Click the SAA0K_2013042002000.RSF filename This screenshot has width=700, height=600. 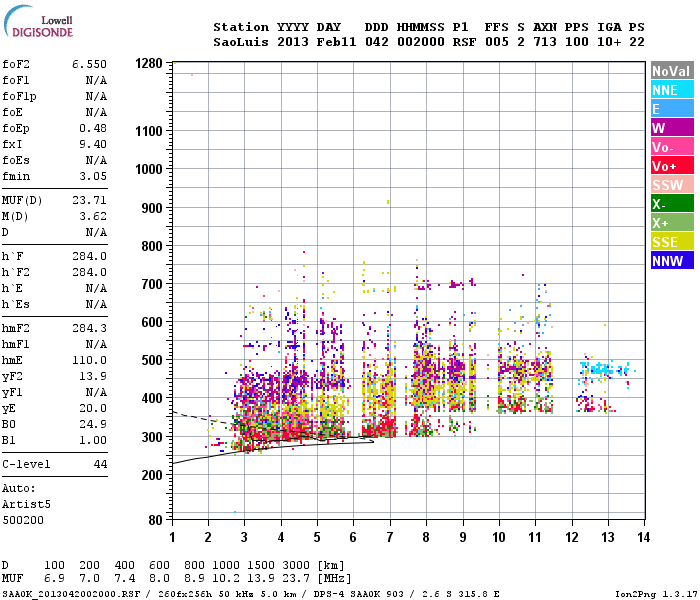click(71, 594)
